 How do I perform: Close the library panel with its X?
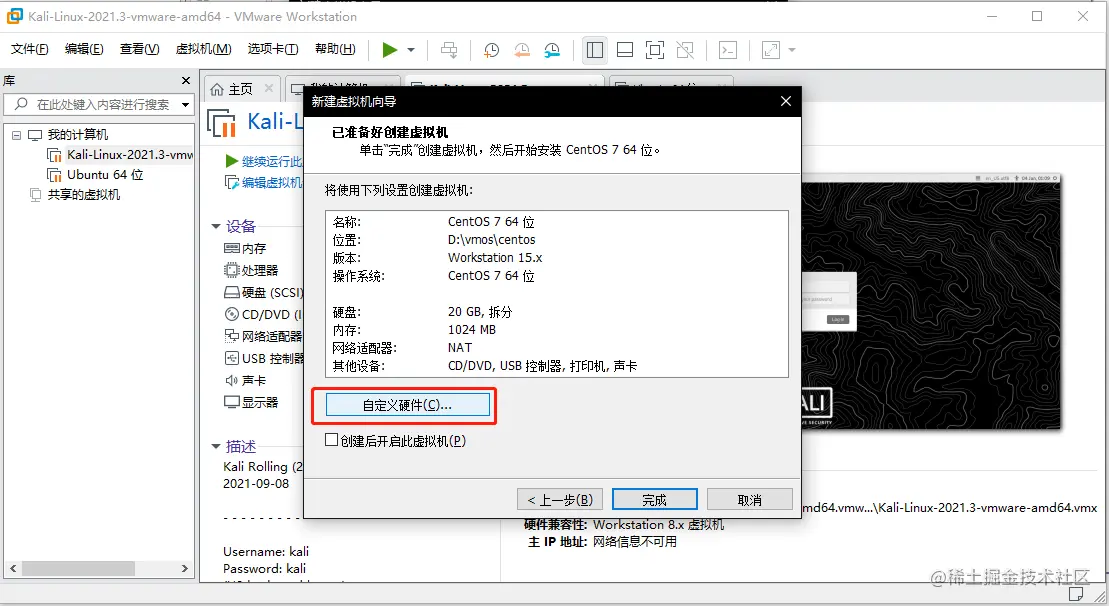(x=185, y=81)
